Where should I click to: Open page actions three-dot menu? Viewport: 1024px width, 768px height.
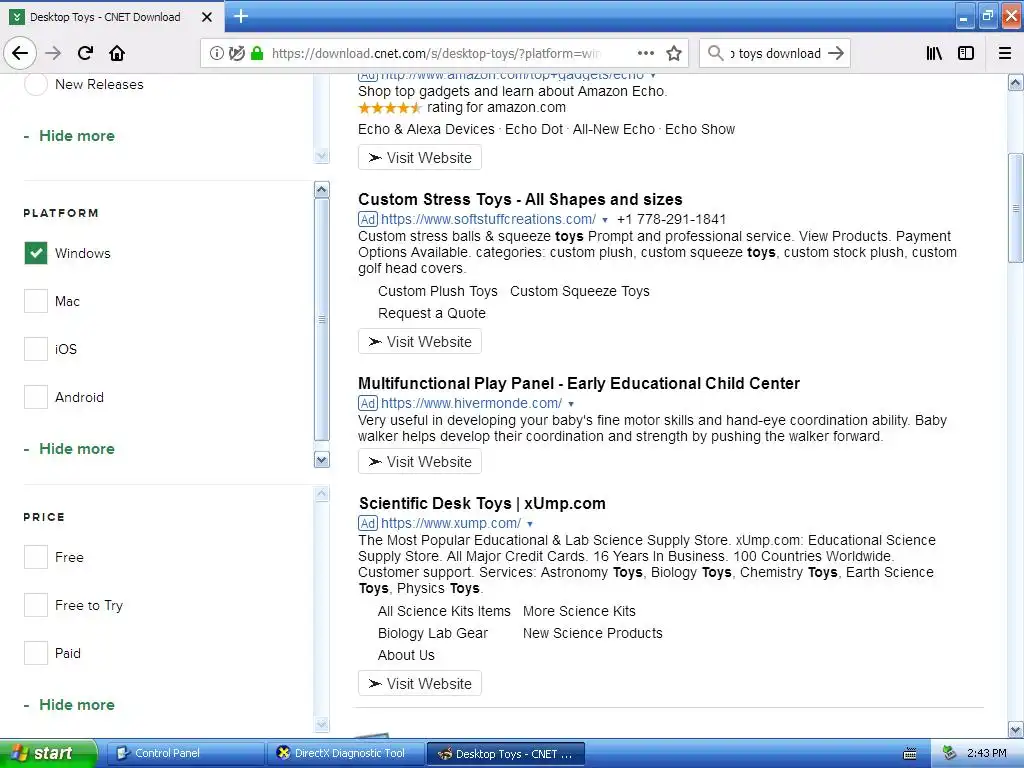tap(646, 53)
